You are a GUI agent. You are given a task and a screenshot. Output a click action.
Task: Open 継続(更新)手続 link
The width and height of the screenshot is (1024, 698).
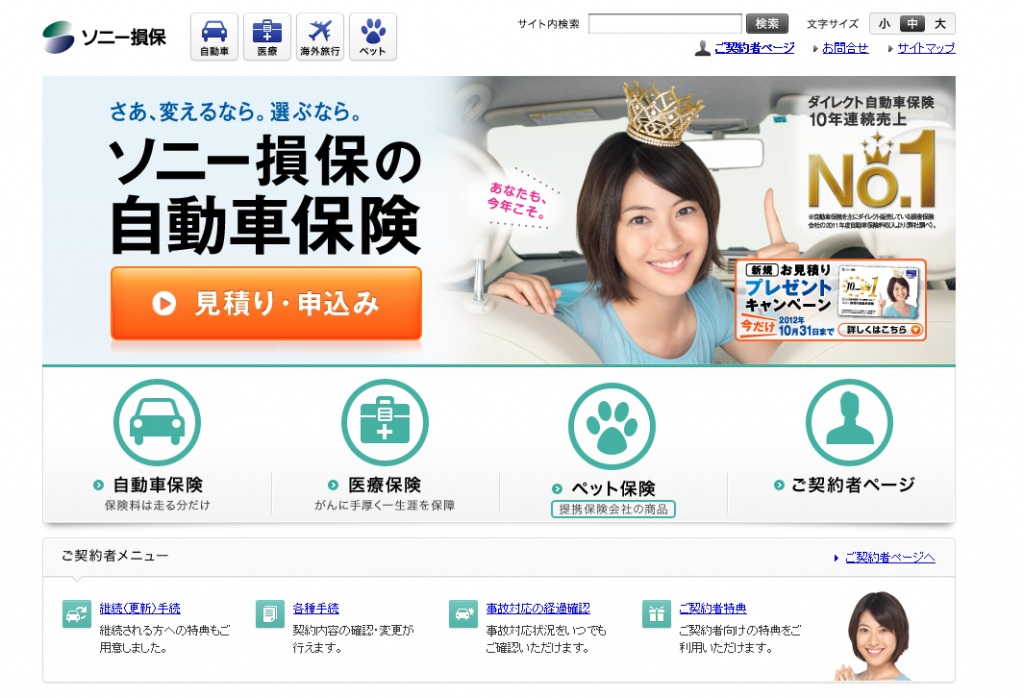140,609
